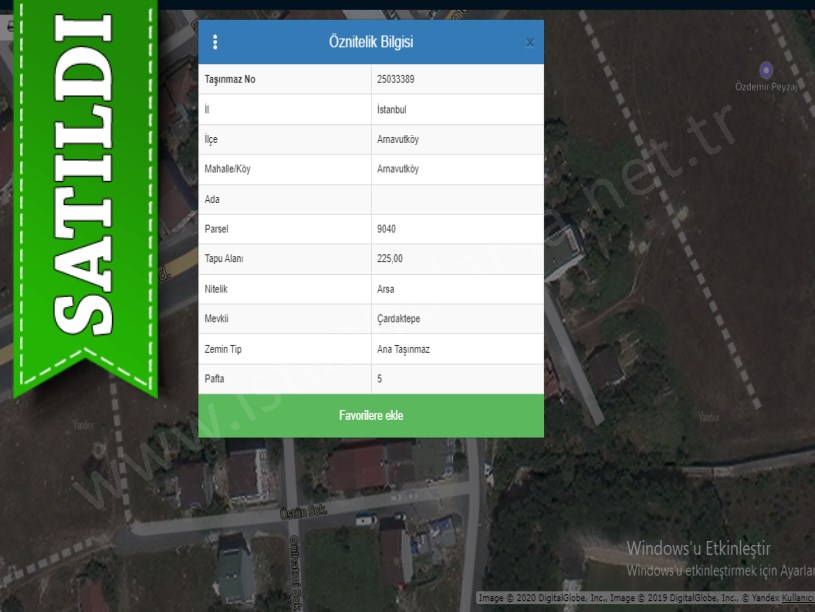Click the Windows'u Etkinleştir watermark text
Screen dimensions: 815x612
click(x=699, y=549)
